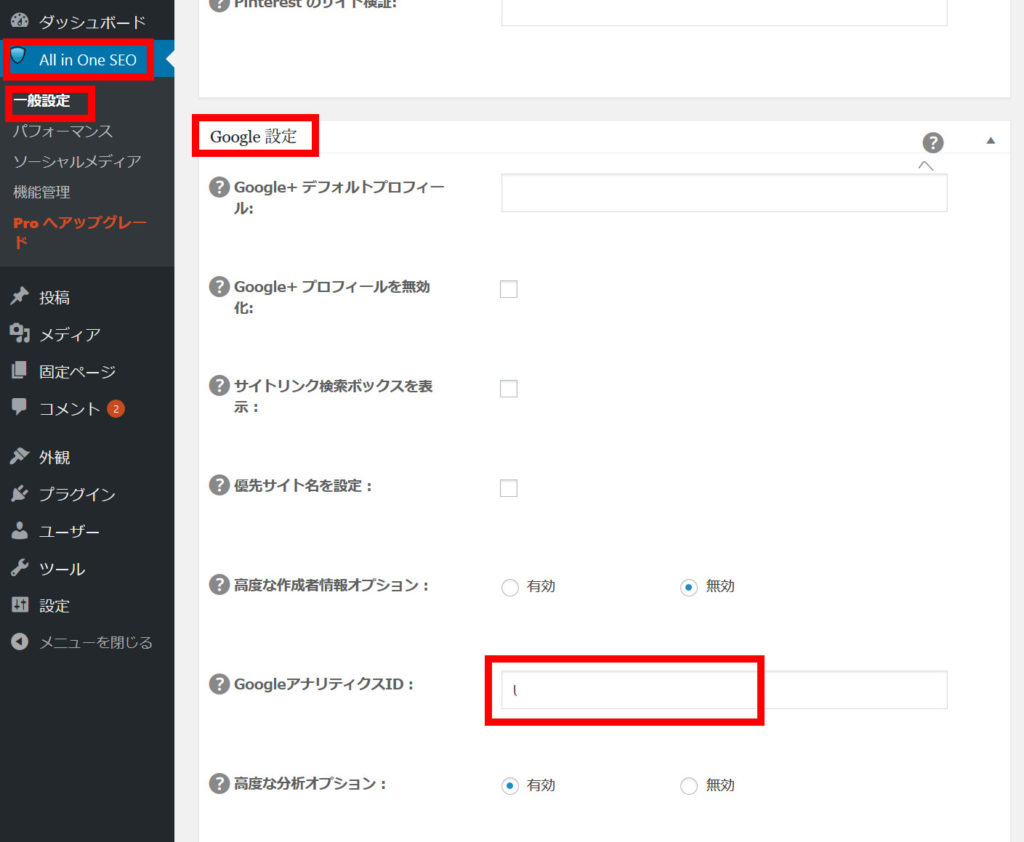
Task: Click the GoogleアナリティクスID input field
Action: click(x=724, y=689)
